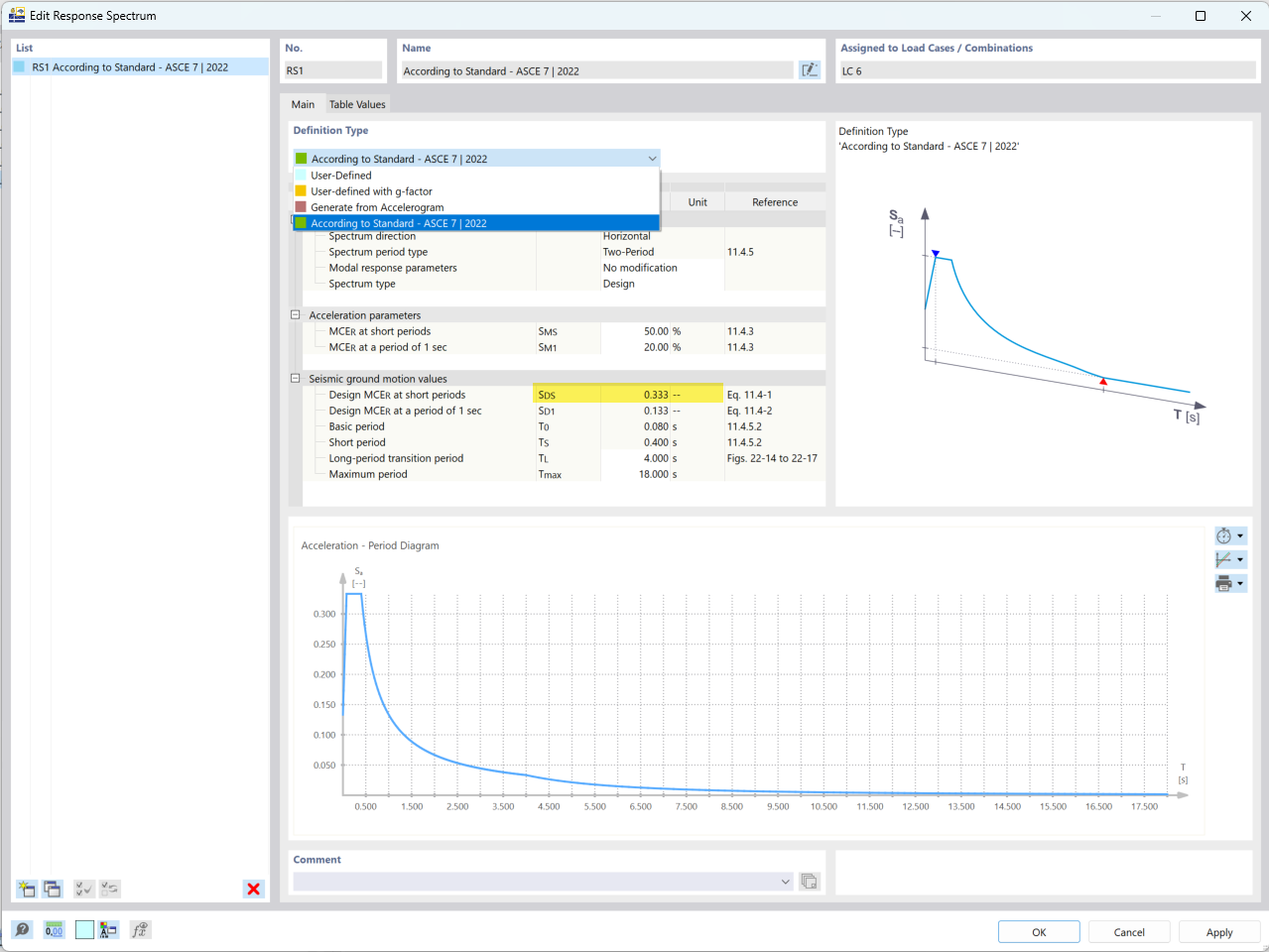Adjust decimal places with the 0.00 icon
Viewport: 1269px width, 952px height.
point(52,930)
